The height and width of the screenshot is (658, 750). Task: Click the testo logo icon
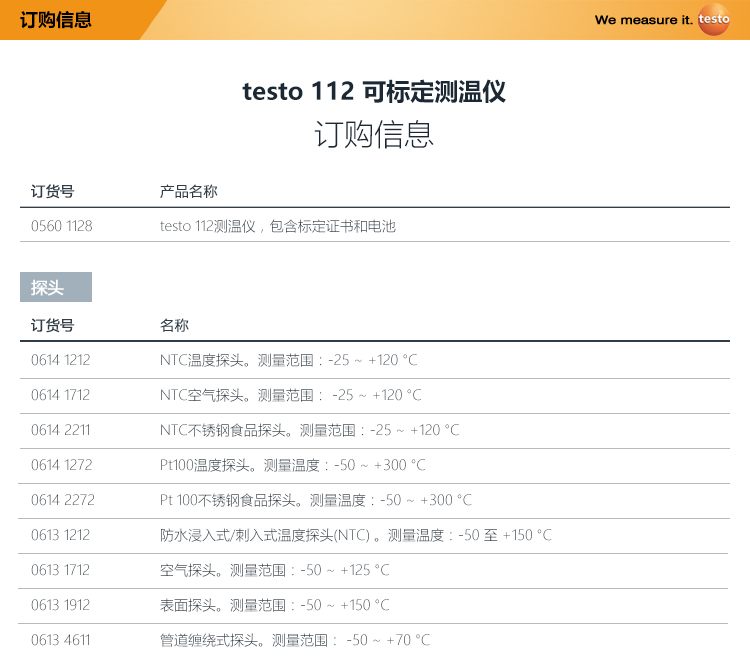point(714,20)
